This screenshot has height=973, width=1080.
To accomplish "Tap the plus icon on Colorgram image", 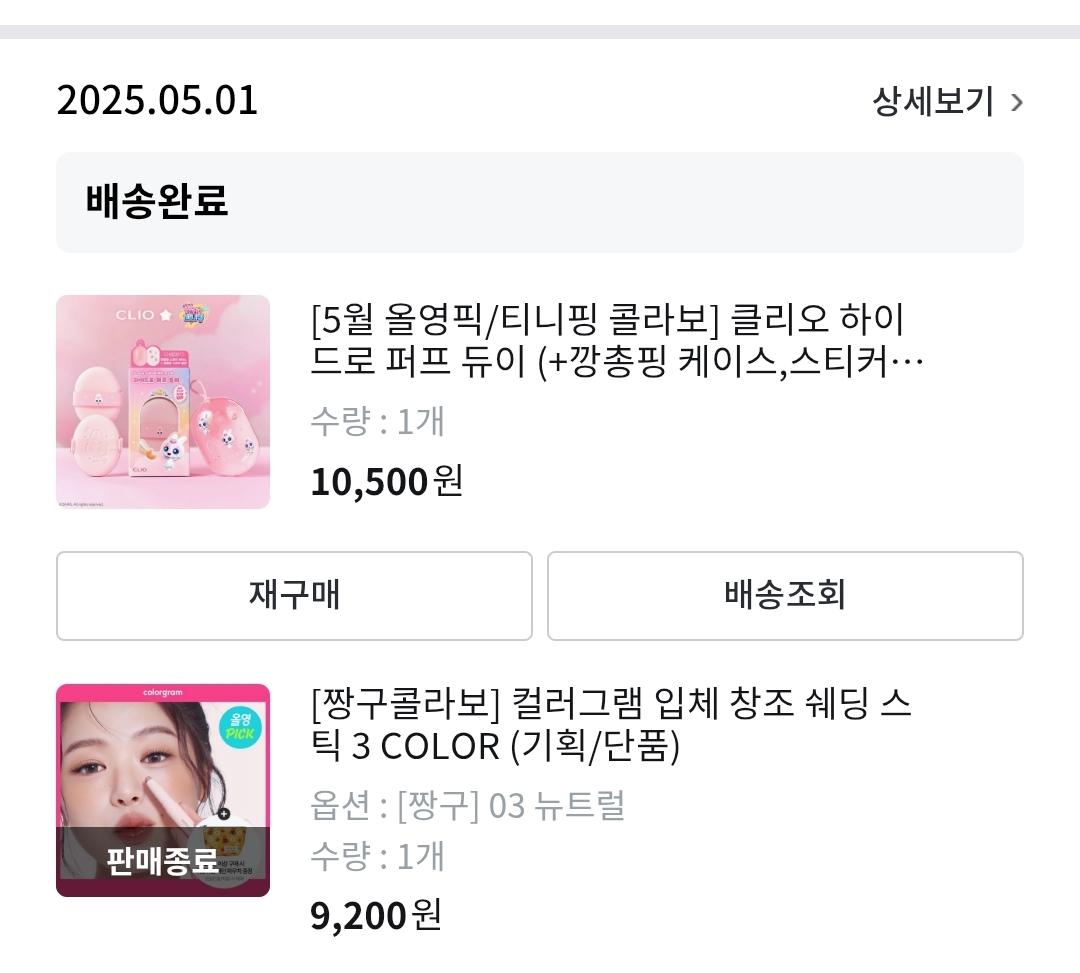I will click(223, 813).
